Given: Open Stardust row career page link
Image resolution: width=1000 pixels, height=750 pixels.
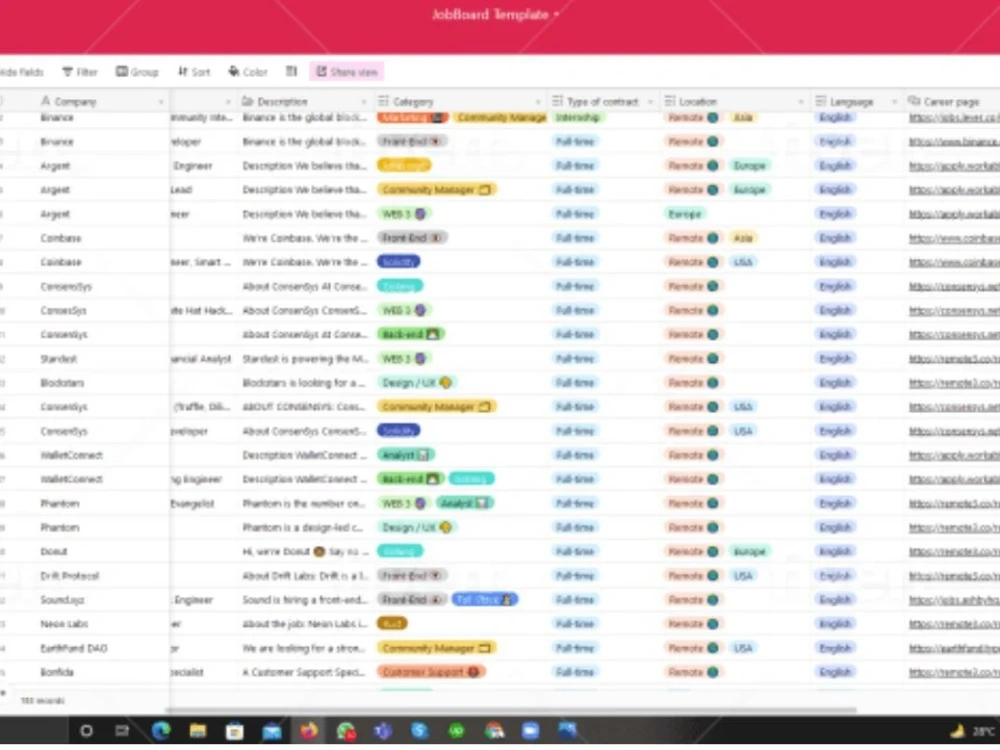Looking at the screenshot, I should pyautogui.click(x=954, y=359).
